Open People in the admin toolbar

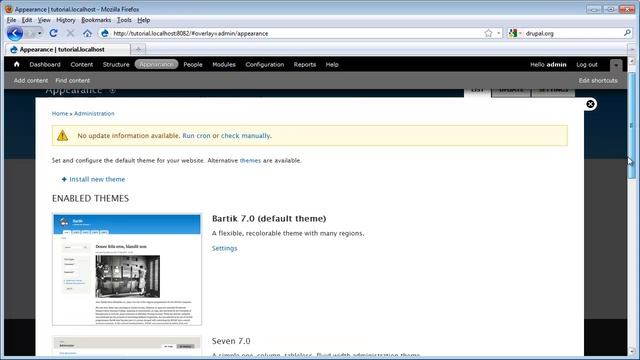tap(193, 64)
